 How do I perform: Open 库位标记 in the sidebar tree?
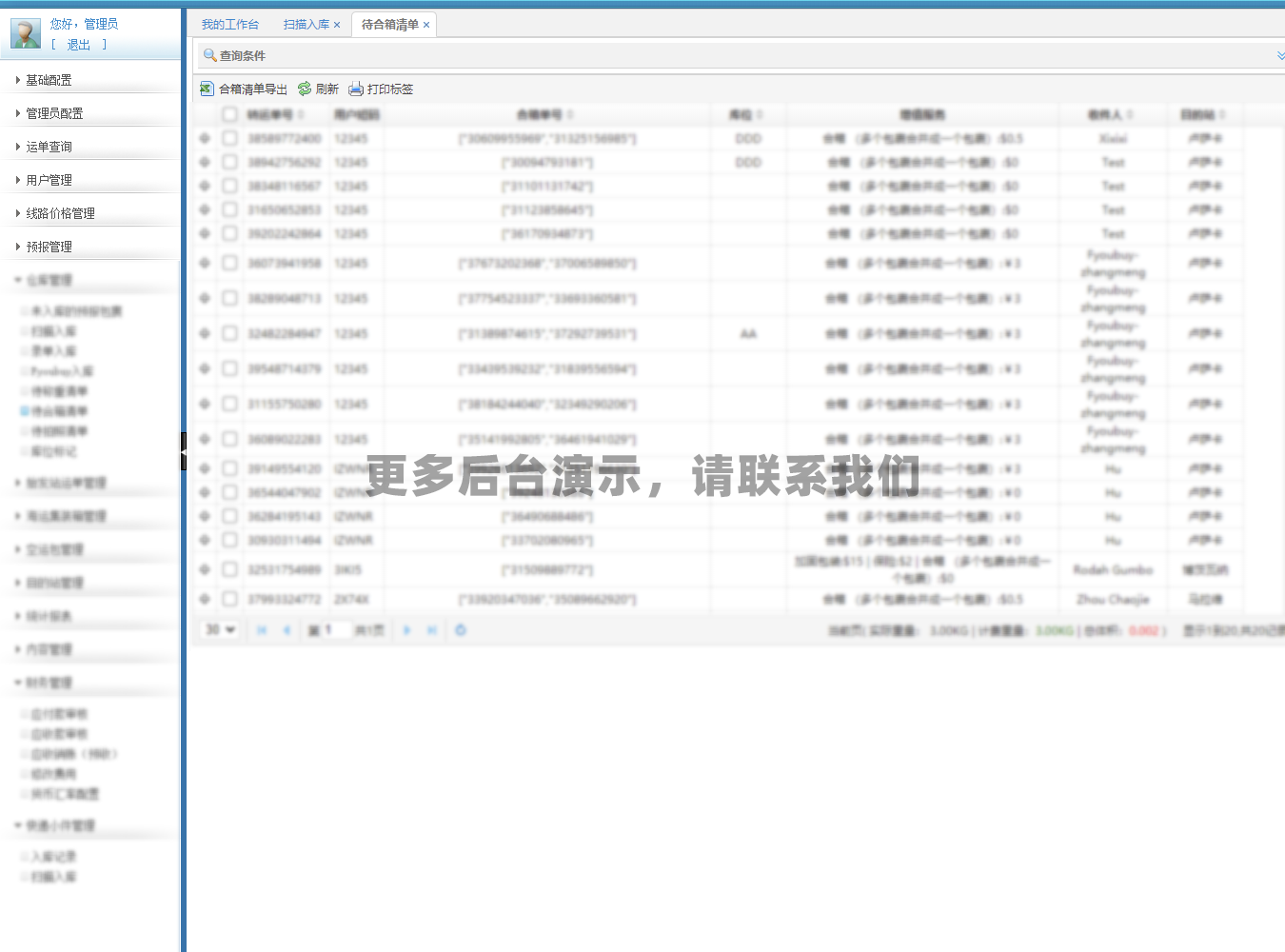coord(53,451)
